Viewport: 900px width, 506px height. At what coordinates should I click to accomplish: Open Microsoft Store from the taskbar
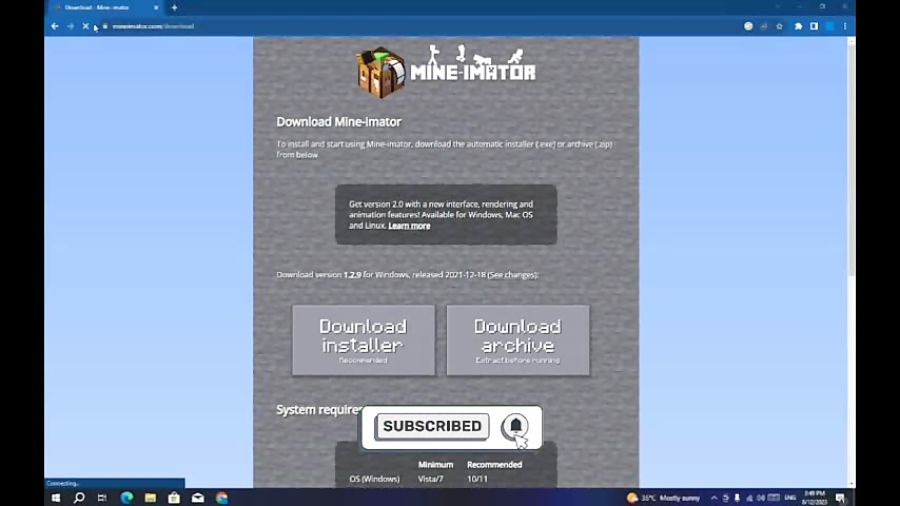(x=174, y=497)
